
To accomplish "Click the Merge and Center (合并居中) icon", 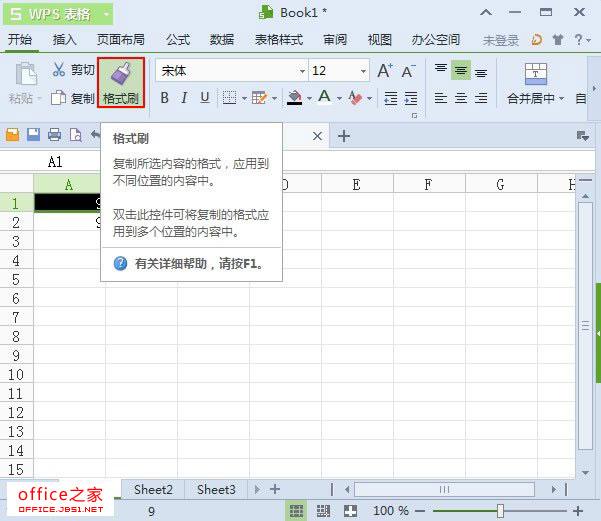I will point(536,74).
